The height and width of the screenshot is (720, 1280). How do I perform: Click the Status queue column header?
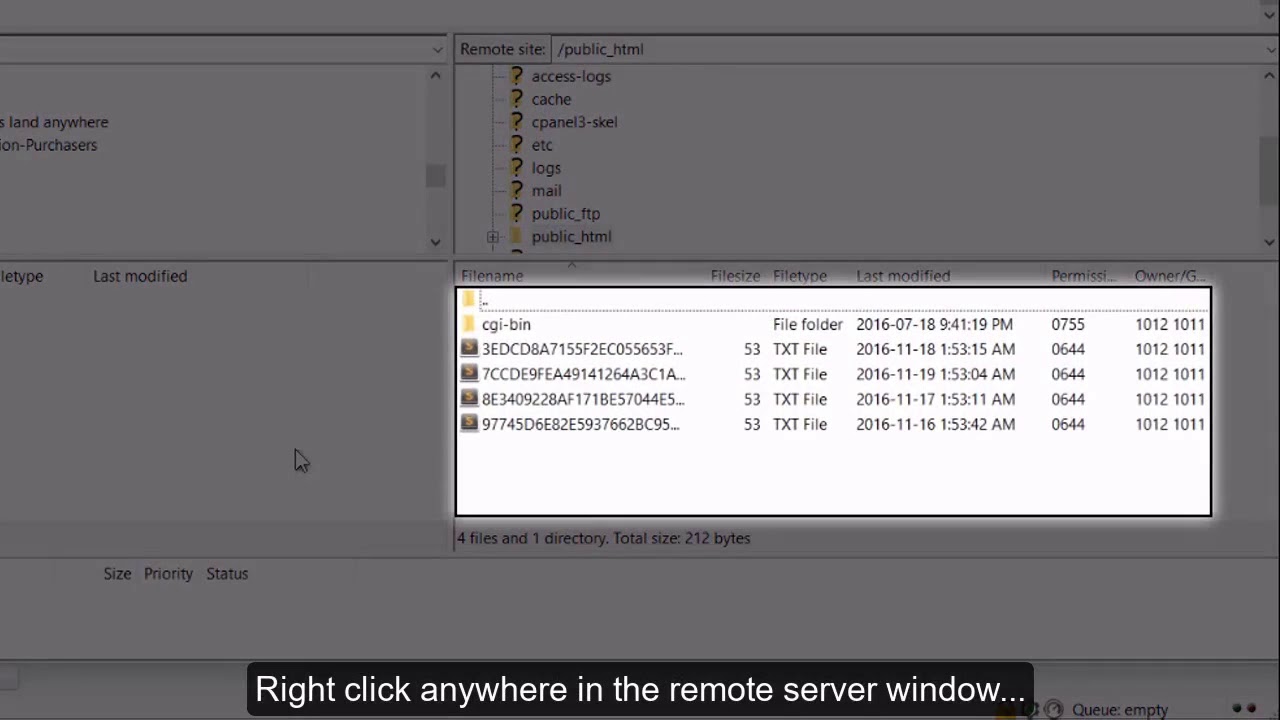pyautogui.click(x=227, y=574)
